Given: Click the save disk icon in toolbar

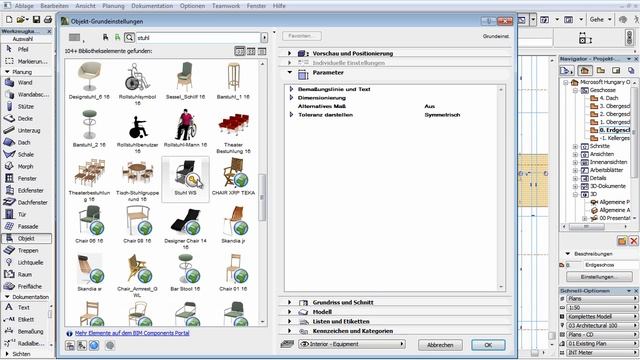Looking at the screenshot, I should tap(36, 19).
